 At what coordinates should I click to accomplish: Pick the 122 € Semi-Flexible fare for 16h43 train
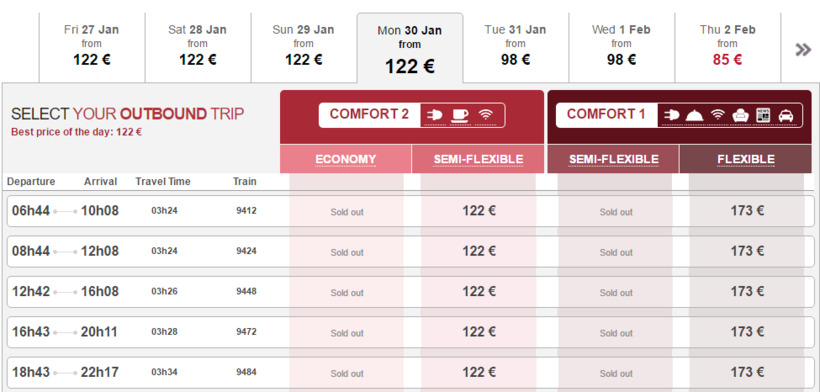[x=479, y=331]
